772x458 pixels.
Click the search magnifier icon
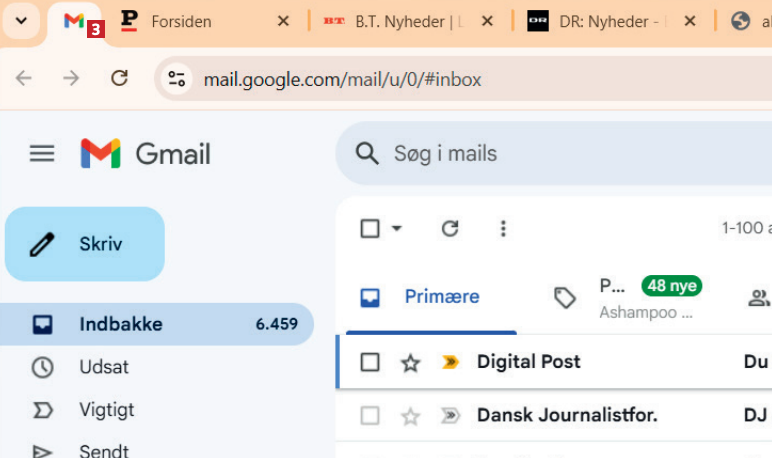[367, 154]
